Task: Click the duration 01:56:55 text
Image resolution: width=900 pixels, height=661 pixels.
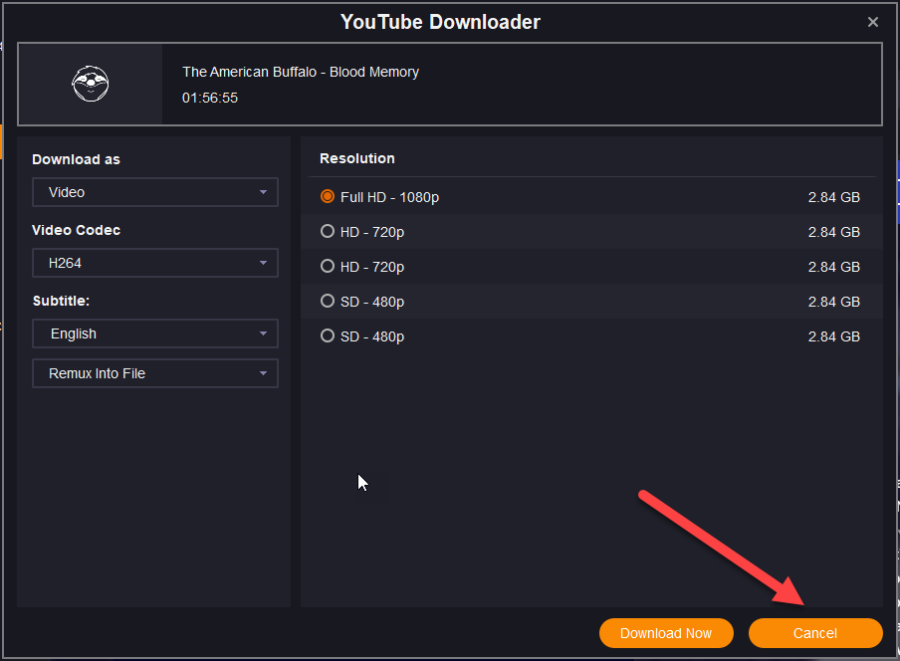Action: point(210,98)
